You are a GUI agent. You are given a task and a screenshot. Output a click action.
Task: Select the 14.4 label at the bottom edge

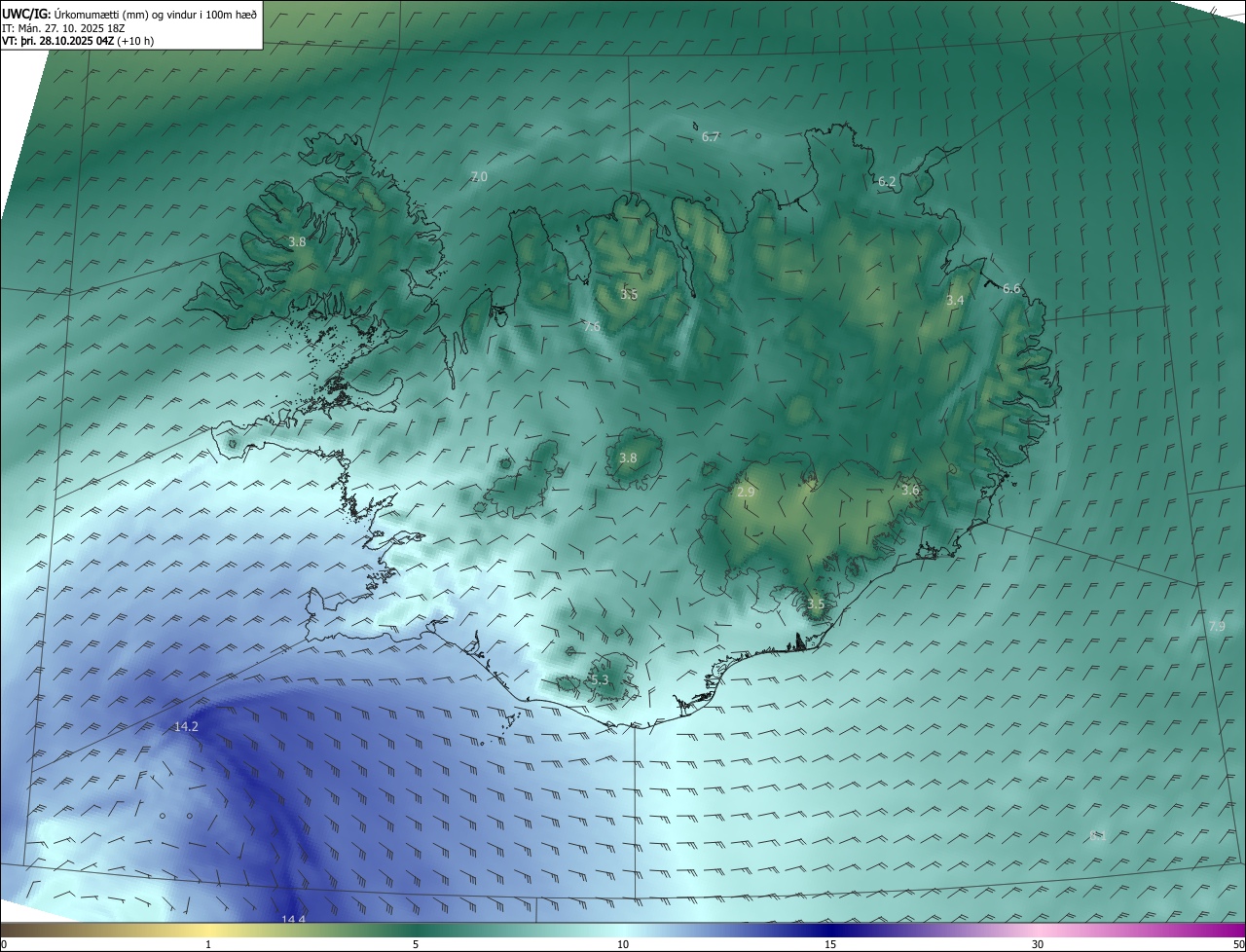tap(293, 920)
